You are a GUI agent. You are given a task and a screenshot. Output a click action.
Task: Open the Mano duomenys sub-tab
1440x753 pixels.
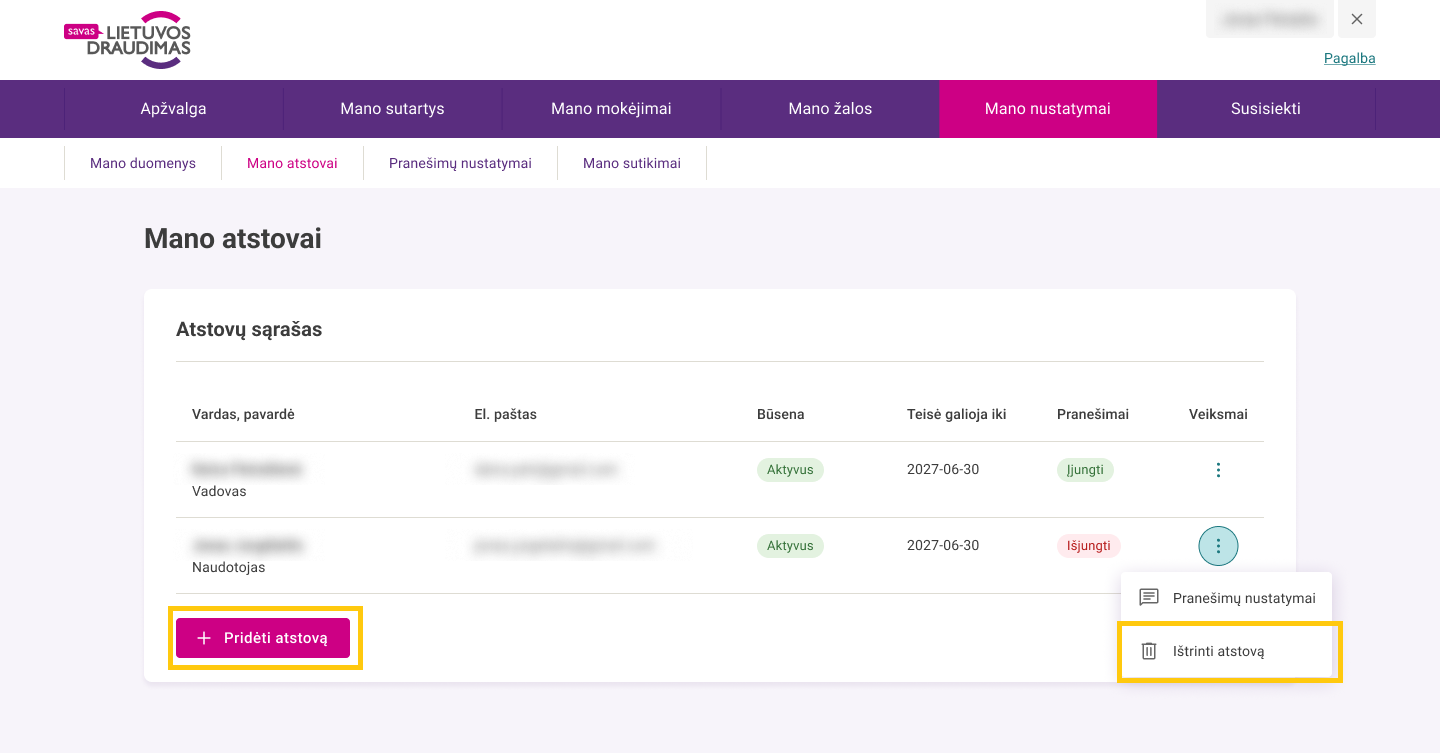(x=143, y=163)
